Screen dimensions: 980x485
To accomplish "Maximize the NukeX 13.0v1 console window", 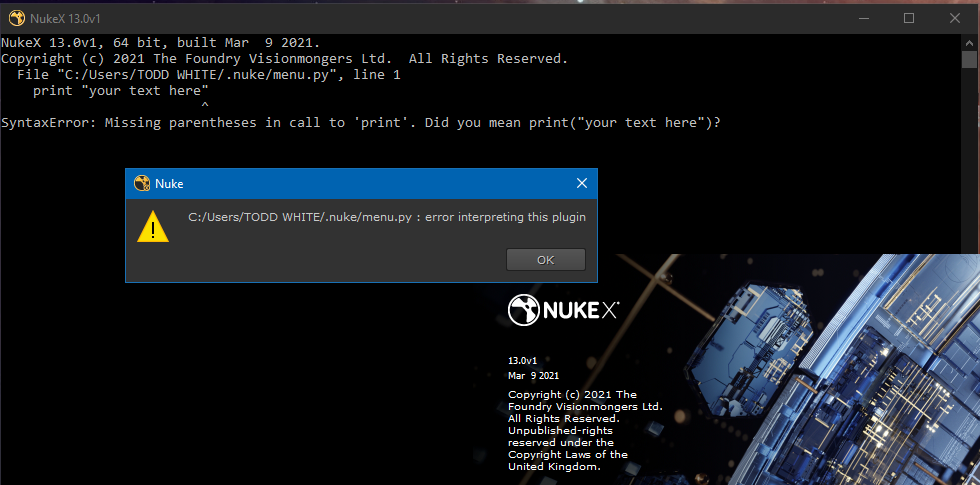I will coord(909,19).
